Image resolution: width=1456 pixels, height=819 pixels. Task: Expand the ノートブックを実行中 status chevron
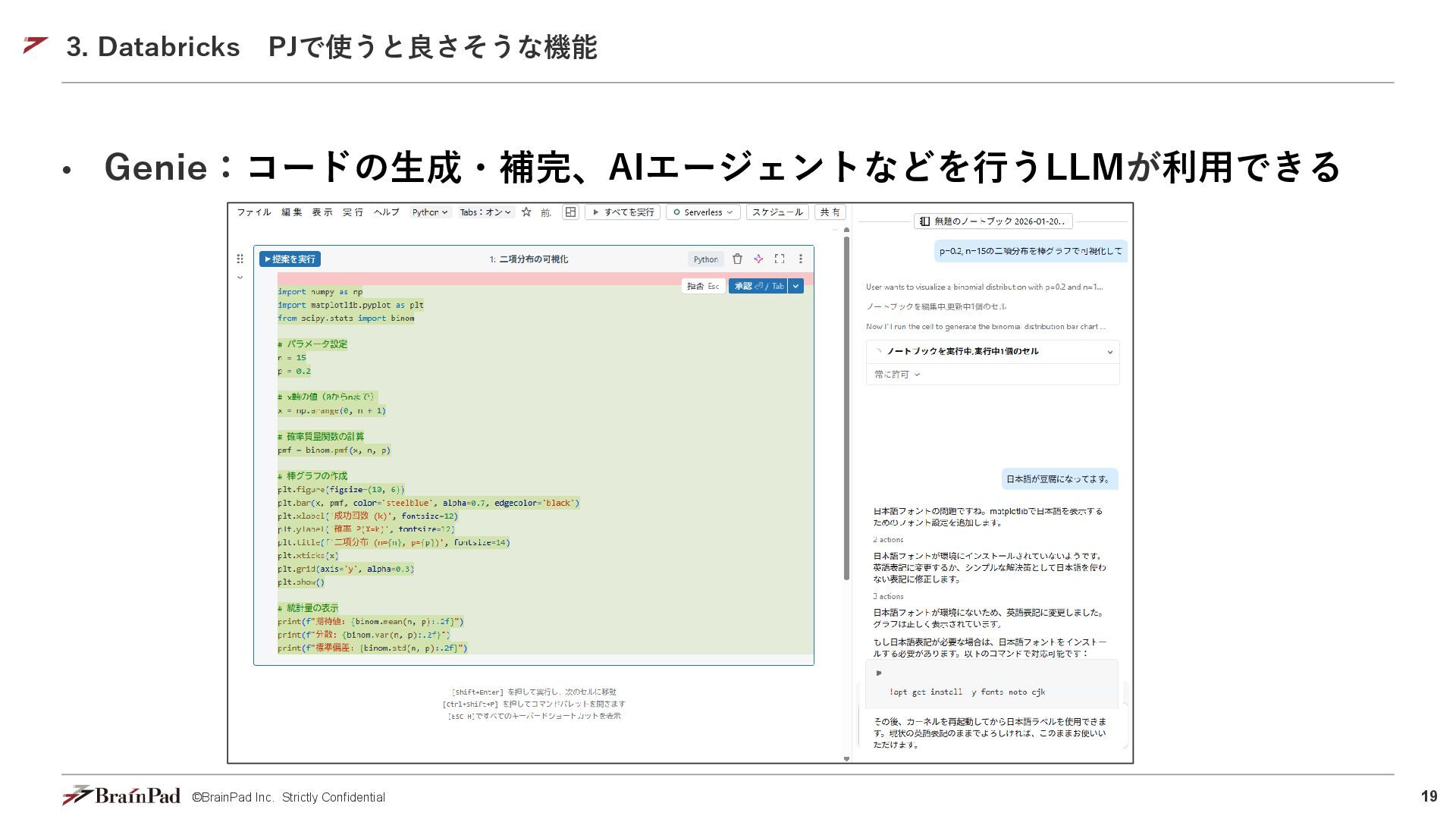(1109, 352)
